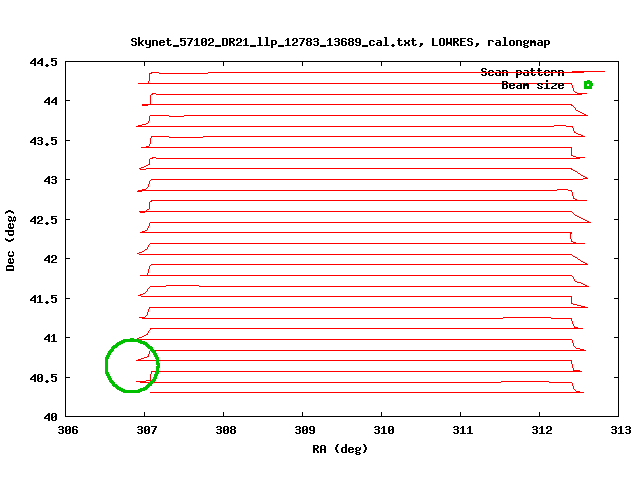This screenshot has height=480, width=640.
Task: Click the 313 RA tick label
Action: (x=620, y=430)
